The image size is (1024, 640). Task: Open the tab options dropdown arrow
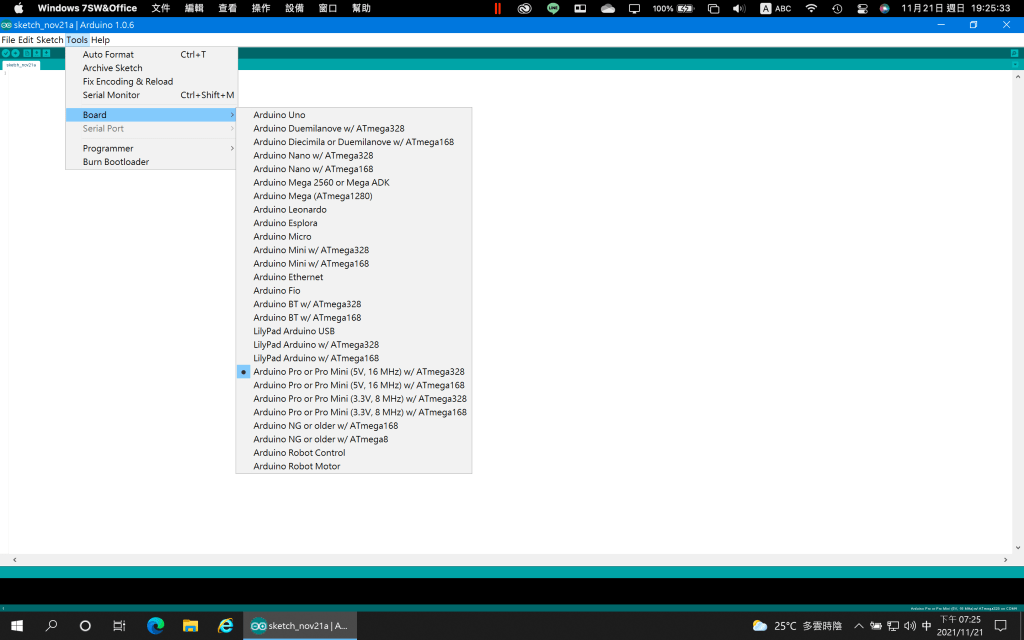click(x=1015, y=65)
